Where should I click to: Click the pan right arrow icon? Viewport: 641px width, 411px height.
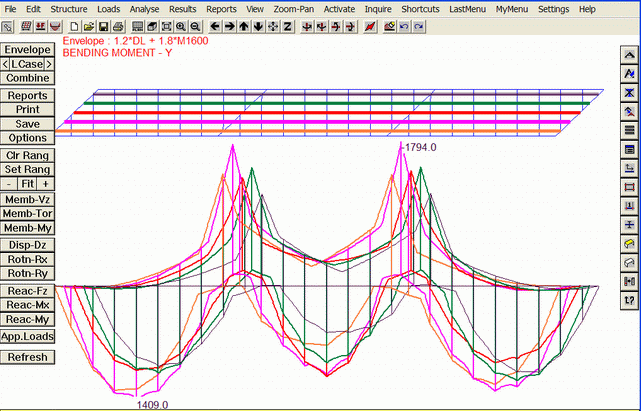pos(229,27)
